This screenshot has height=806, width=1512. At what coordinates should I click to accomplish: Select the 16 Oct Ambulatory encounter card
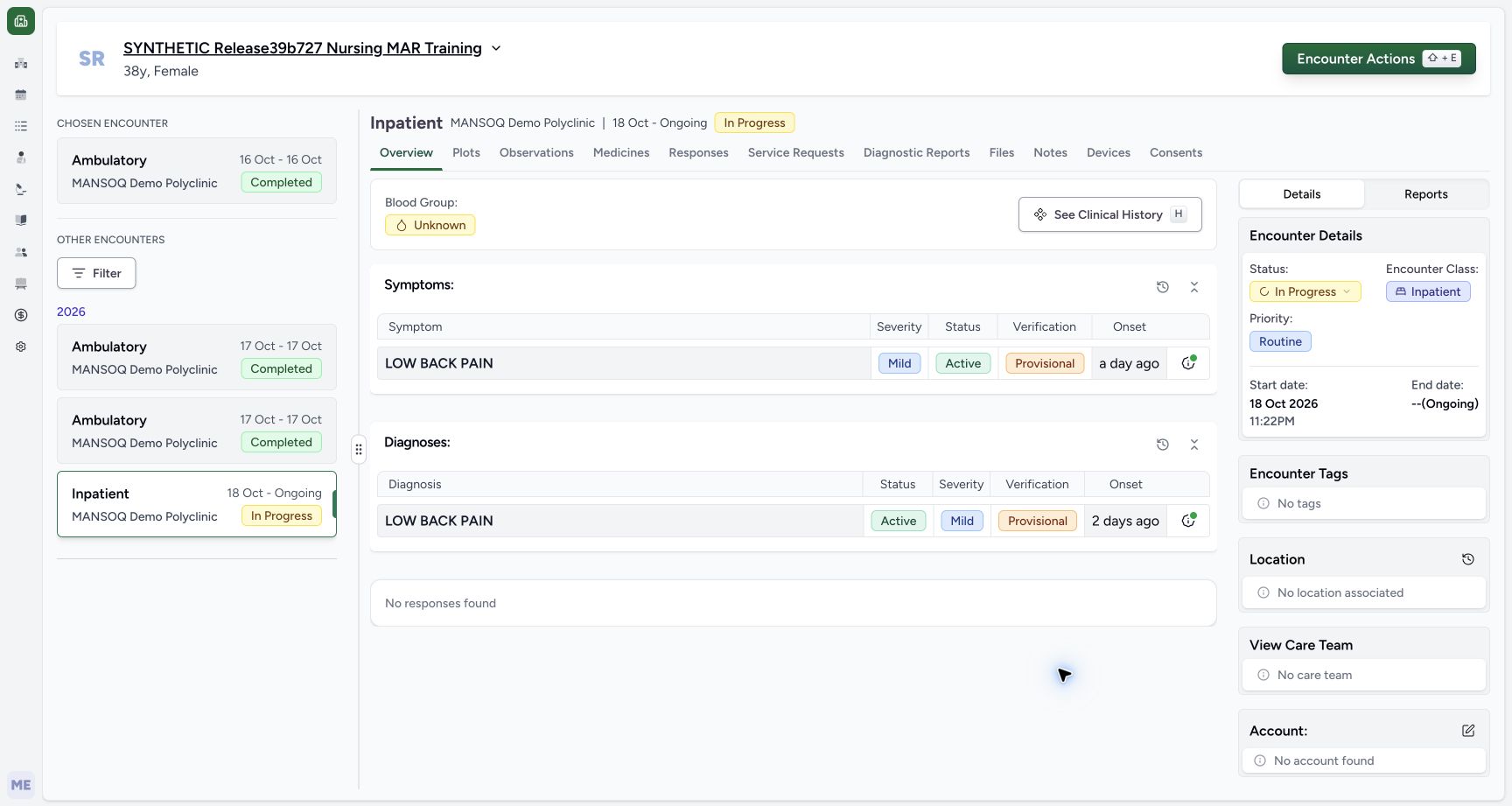197,171
